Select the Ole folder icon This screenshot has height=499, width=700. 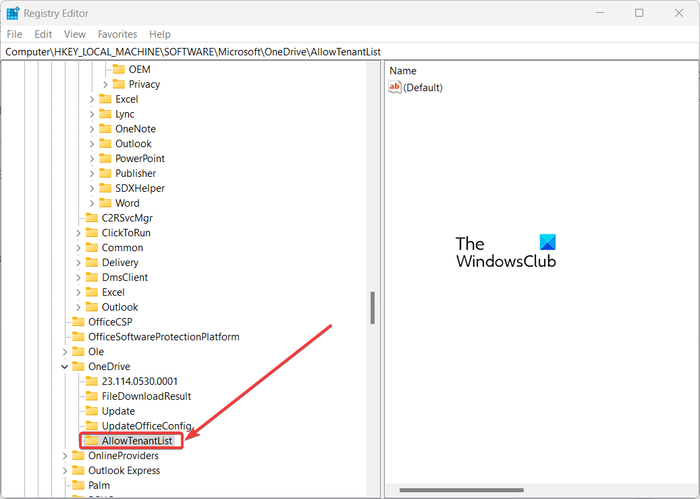pos(79,351)
